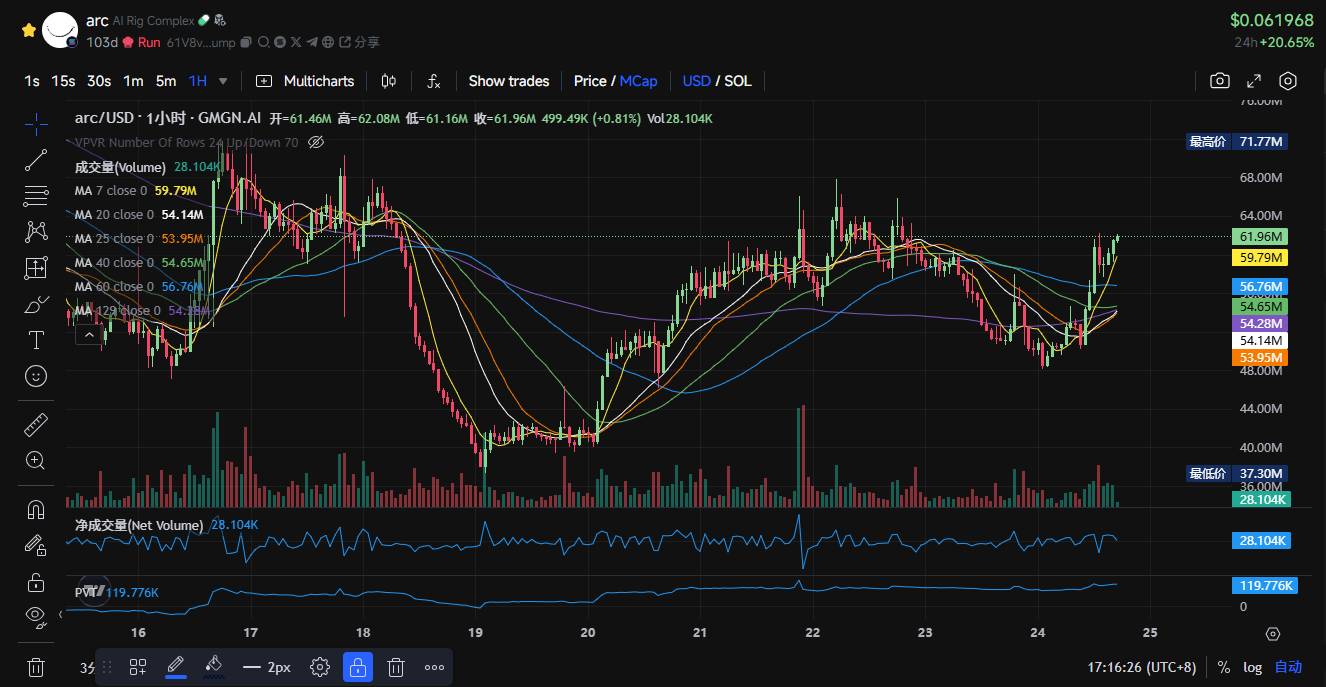Open the emoji icons tool
This screenshot has width=1326, height=687.
tap(36, 376)
